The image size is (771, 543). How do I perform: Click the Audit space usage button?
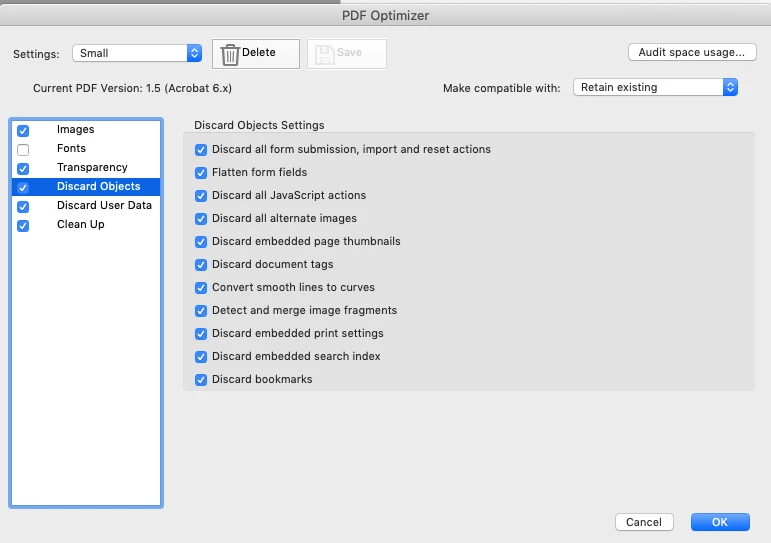[692, 52]
